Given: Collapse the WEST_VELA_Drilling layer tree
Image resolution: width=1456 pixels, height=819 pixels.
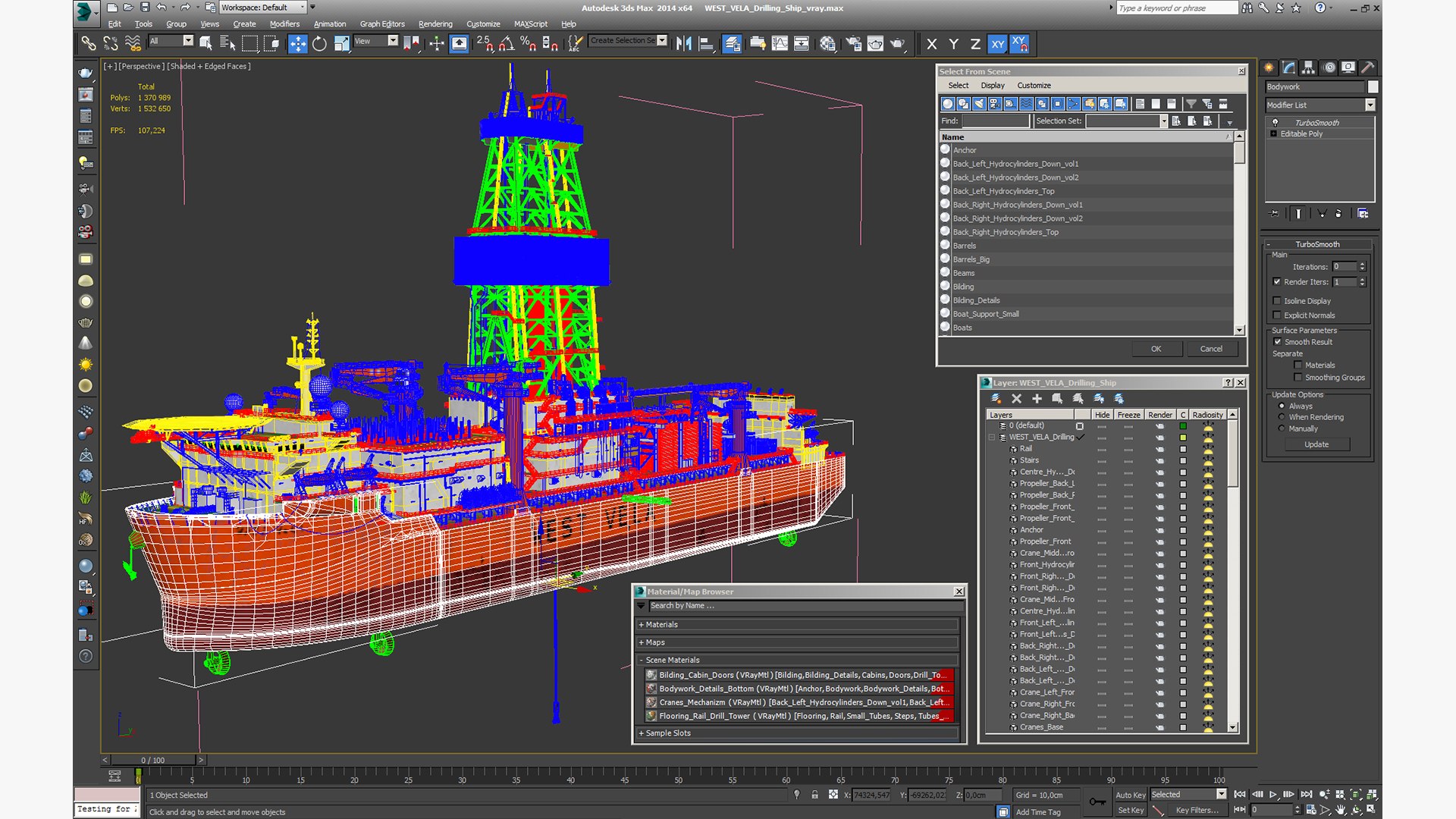Looking at the screenshot, I should 991,437.
